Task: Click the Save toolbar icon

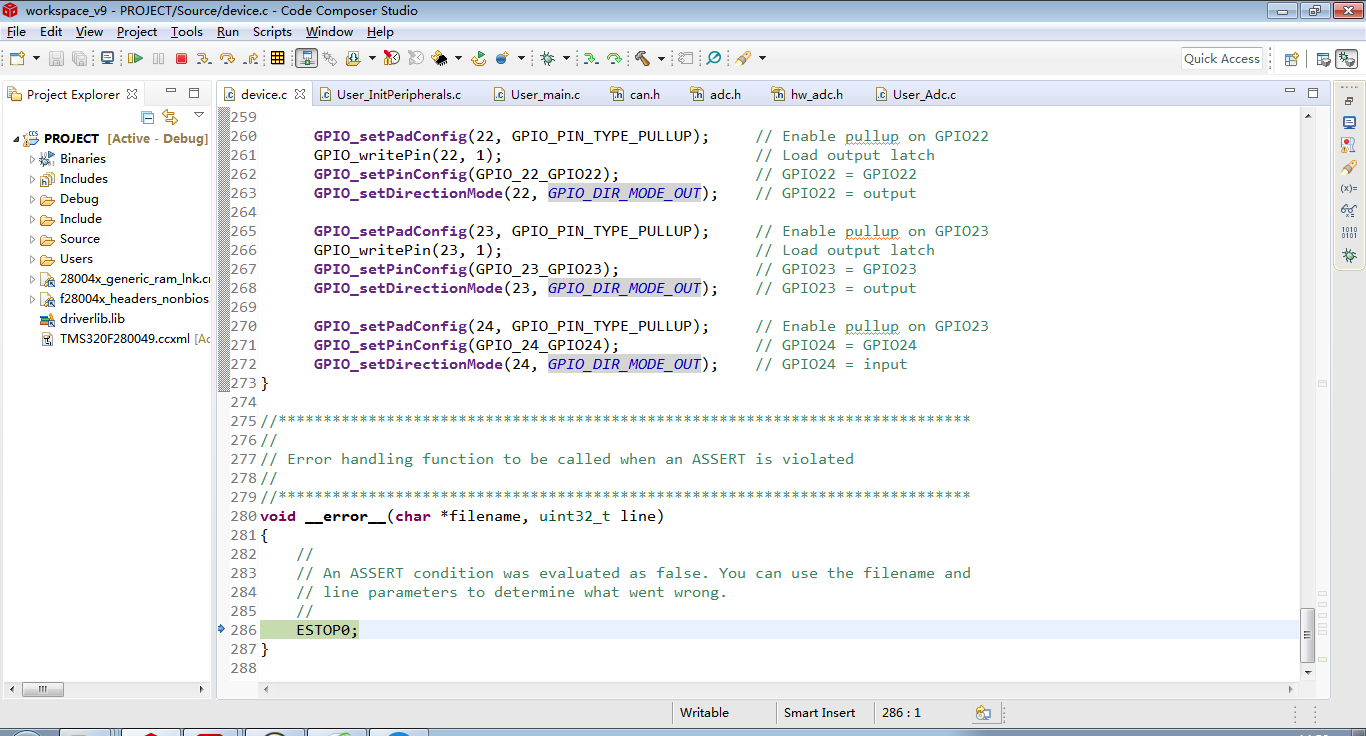Action: click(56, 58)
